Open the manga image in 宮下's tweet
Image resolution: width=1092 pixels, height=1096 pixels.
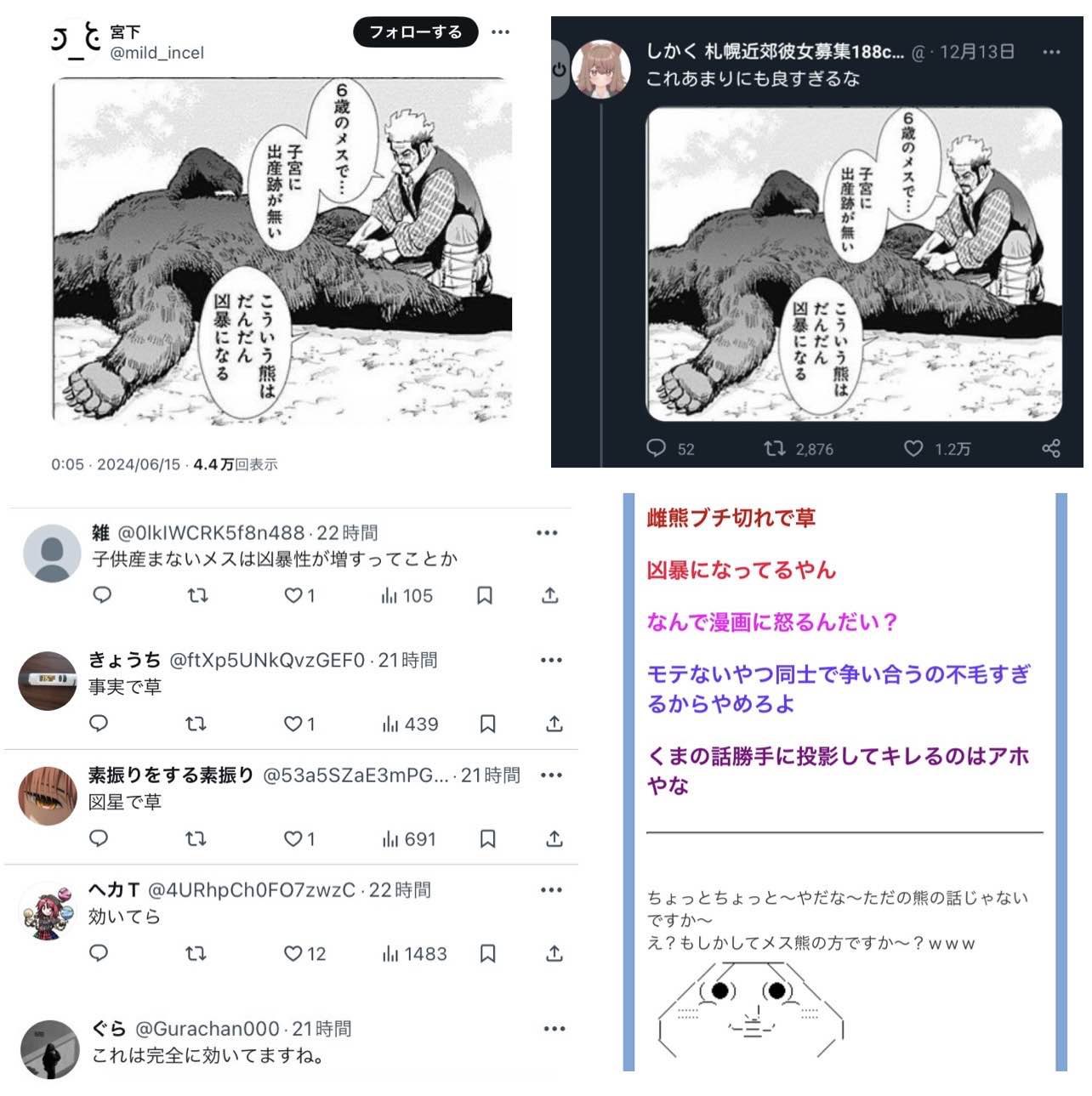(x=283, y=251)
